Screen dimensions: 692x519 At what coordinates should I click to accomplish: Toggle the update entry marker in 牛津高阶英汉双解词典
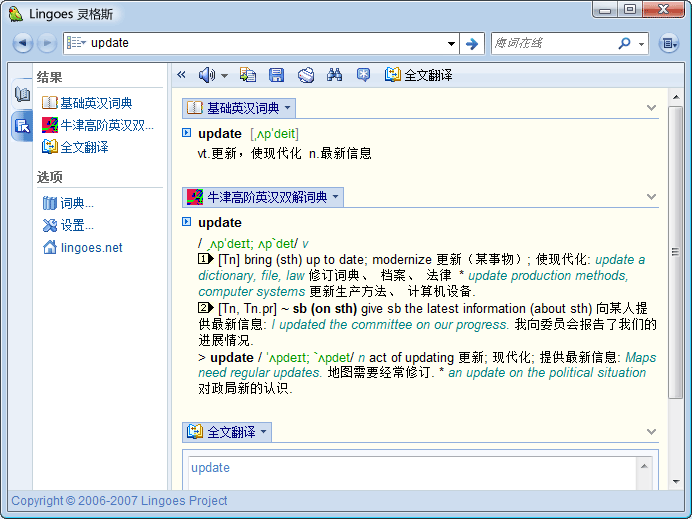(187, 221)
